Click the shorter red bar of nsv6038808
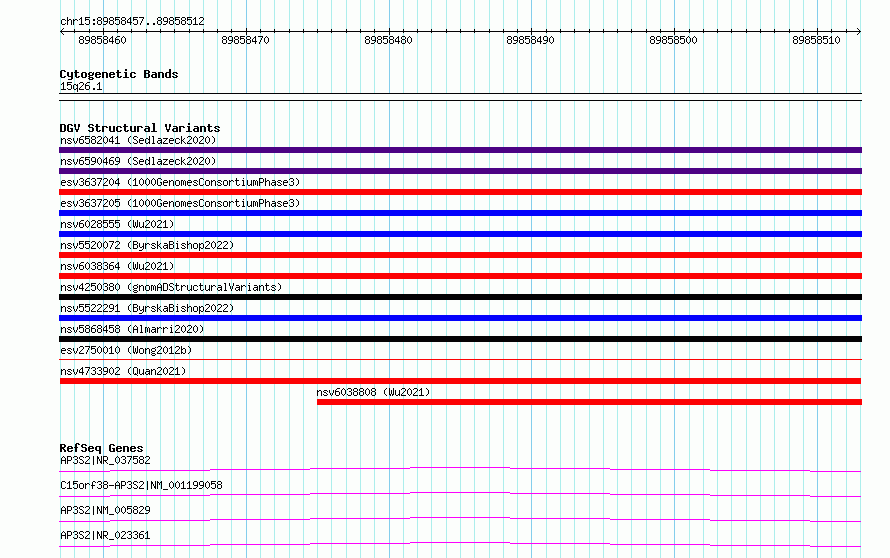The width and height of the screenshot is (890, 558). coord(589,402)
